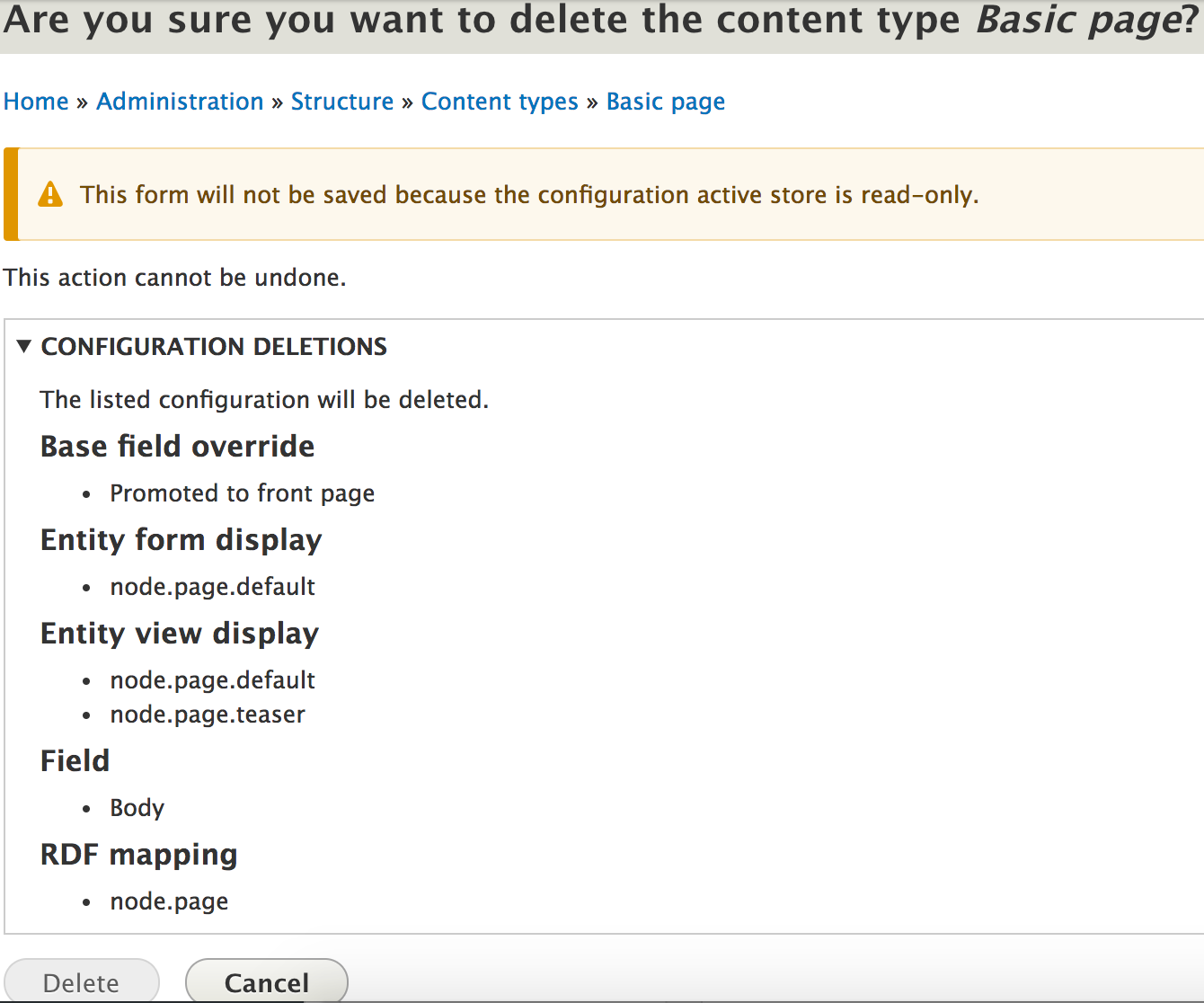Open the Content types breadcrumb link
Screen dimensions: 1204x1003
[500, 102]
